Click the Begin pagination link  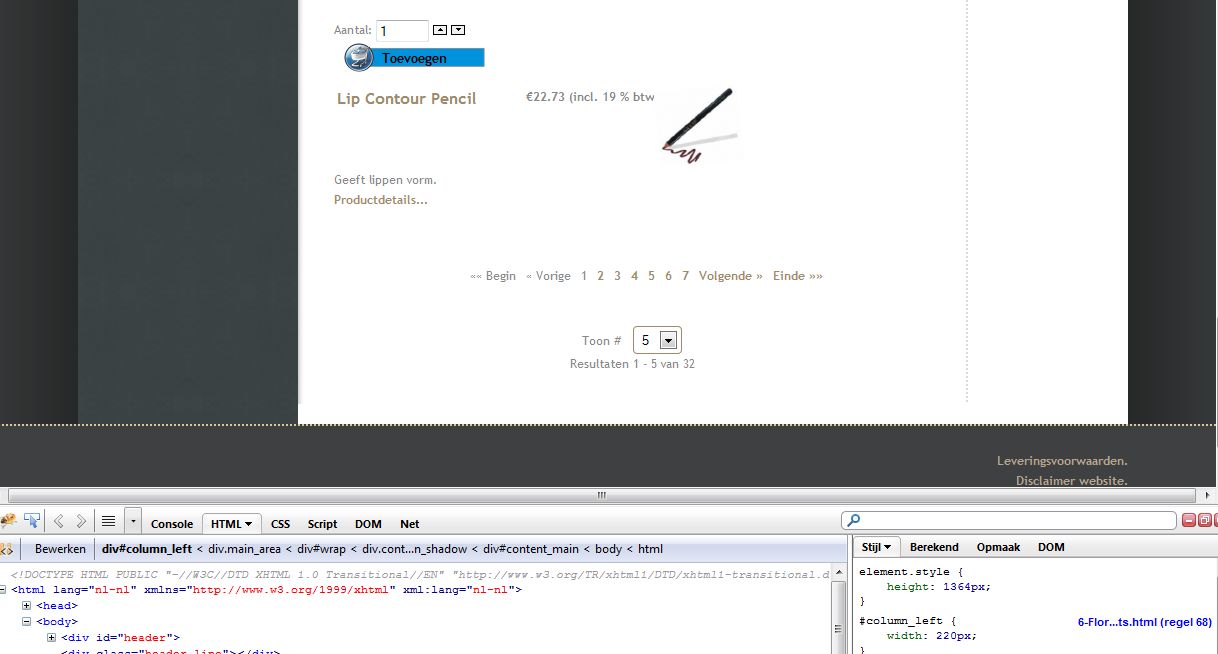[x=493, y=276]
